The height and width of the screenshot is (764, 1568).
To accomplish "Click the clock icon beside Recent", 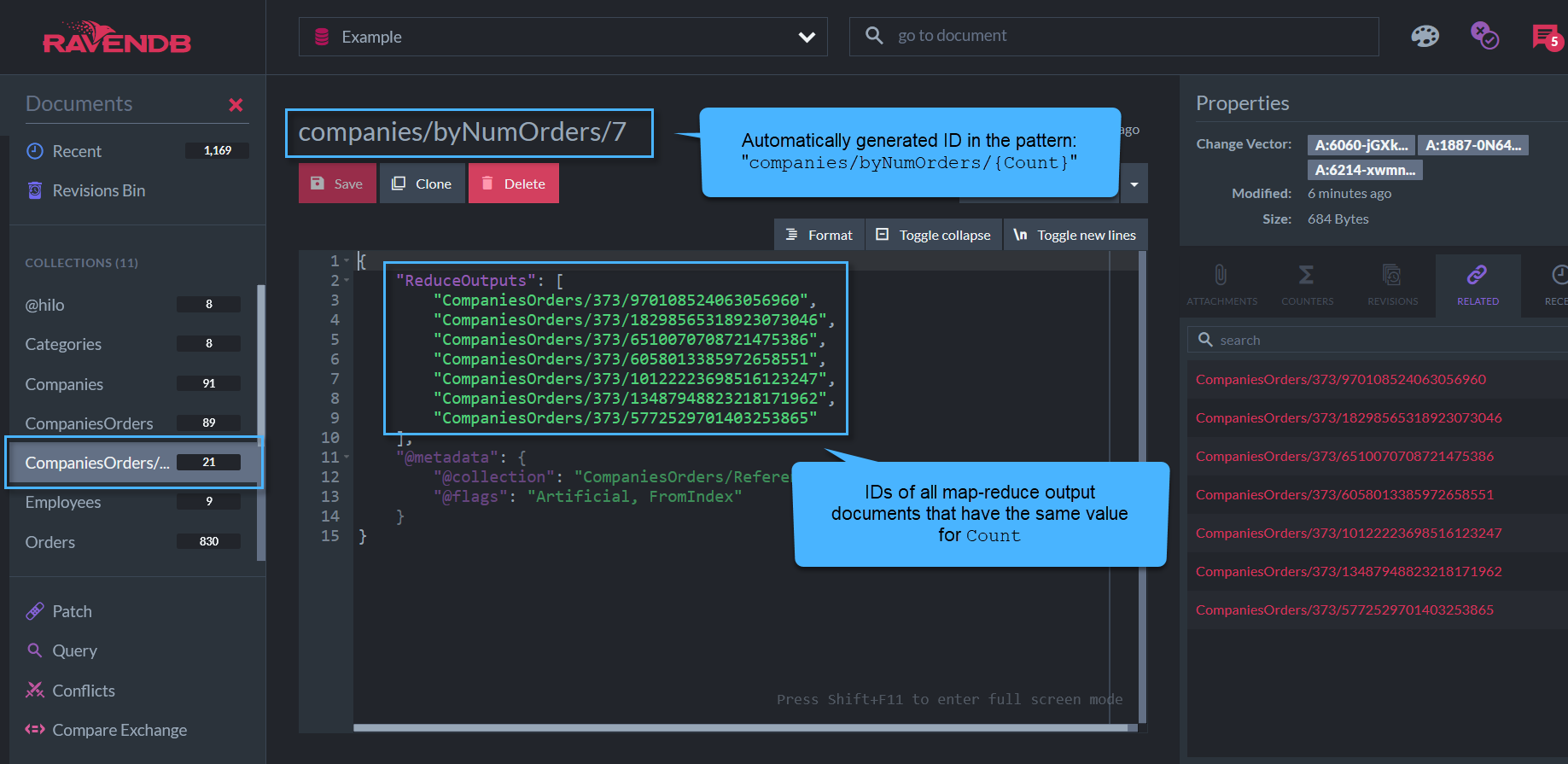I will click(35, 151).
